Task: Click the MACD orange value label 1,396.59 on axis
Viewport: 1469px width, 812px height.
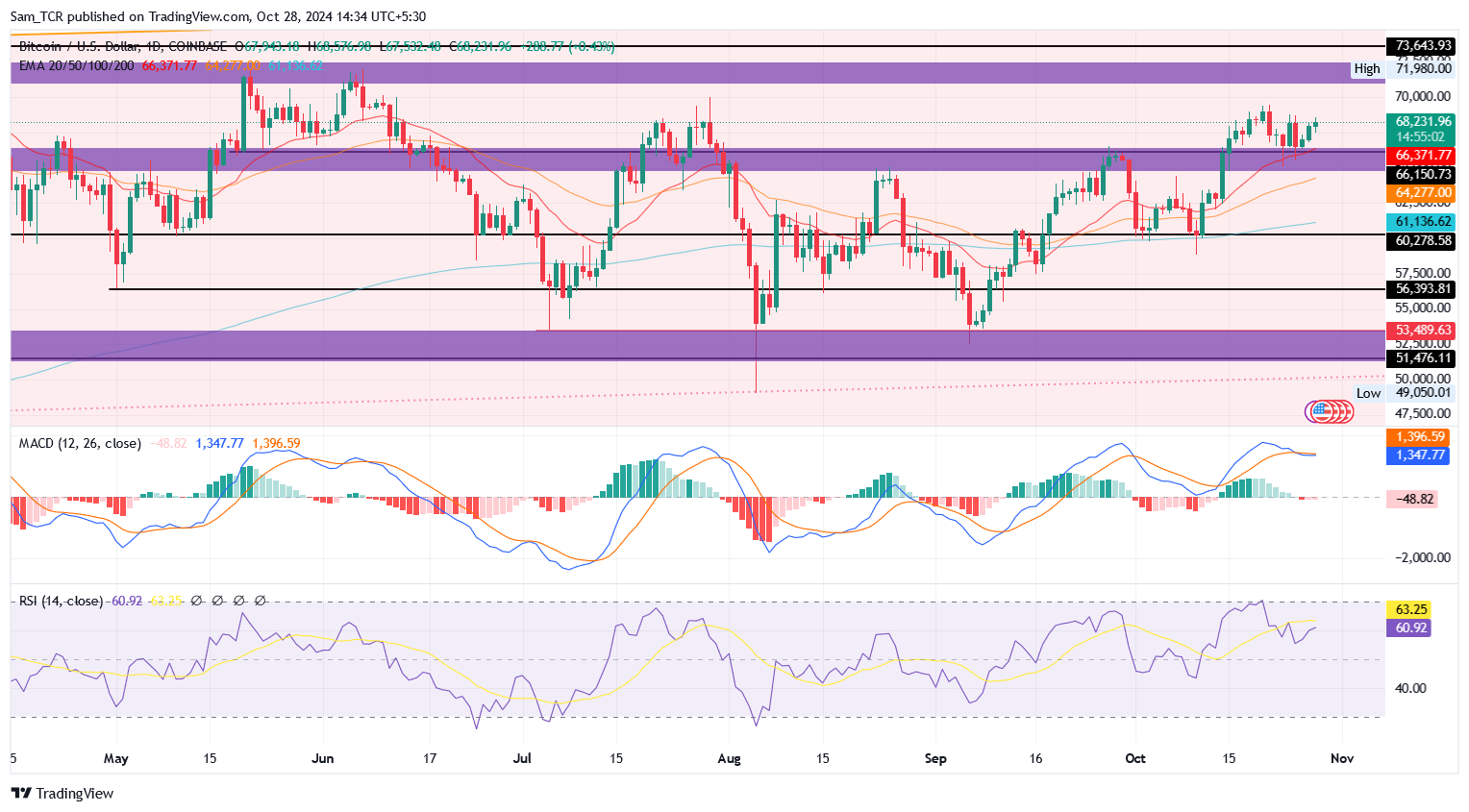Action: click(1416, 437)
